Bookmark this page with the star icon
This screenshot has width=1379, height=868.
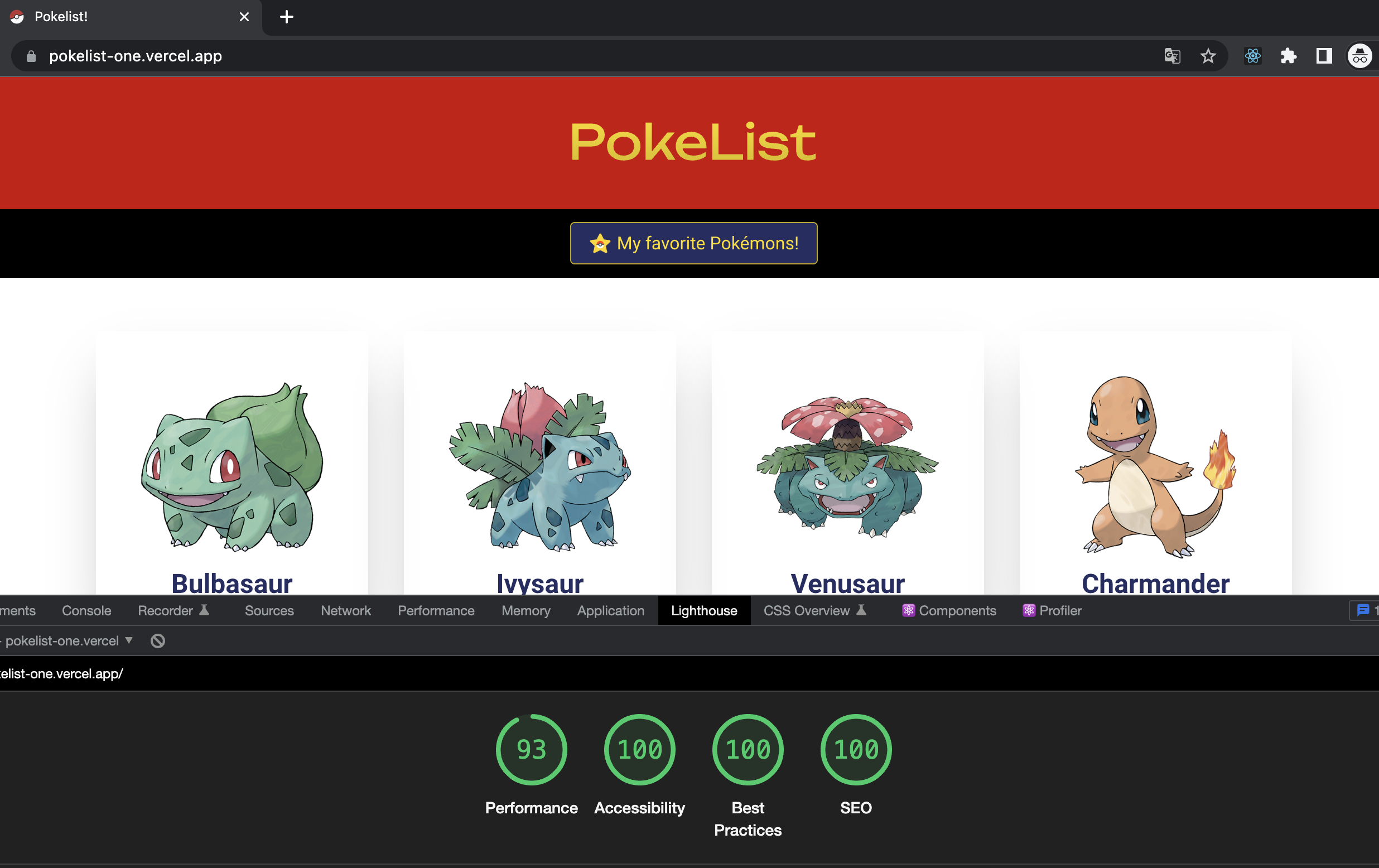coord(1208,56)
